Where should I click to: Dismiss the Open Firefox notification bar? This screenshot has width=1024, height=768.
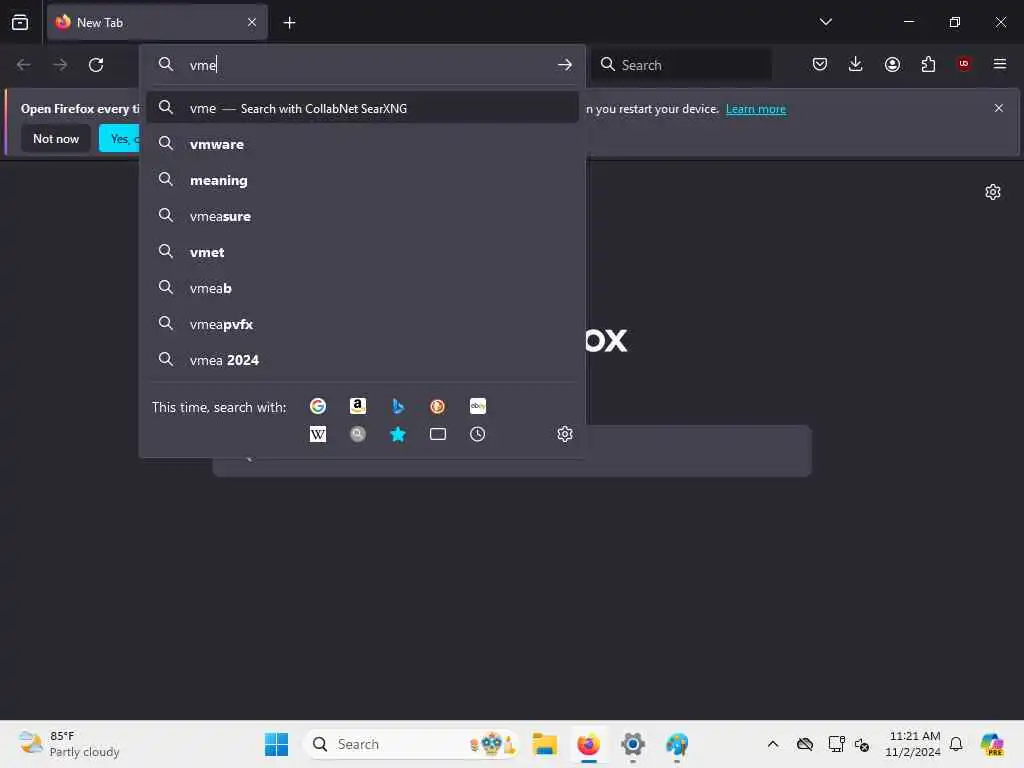999,108
